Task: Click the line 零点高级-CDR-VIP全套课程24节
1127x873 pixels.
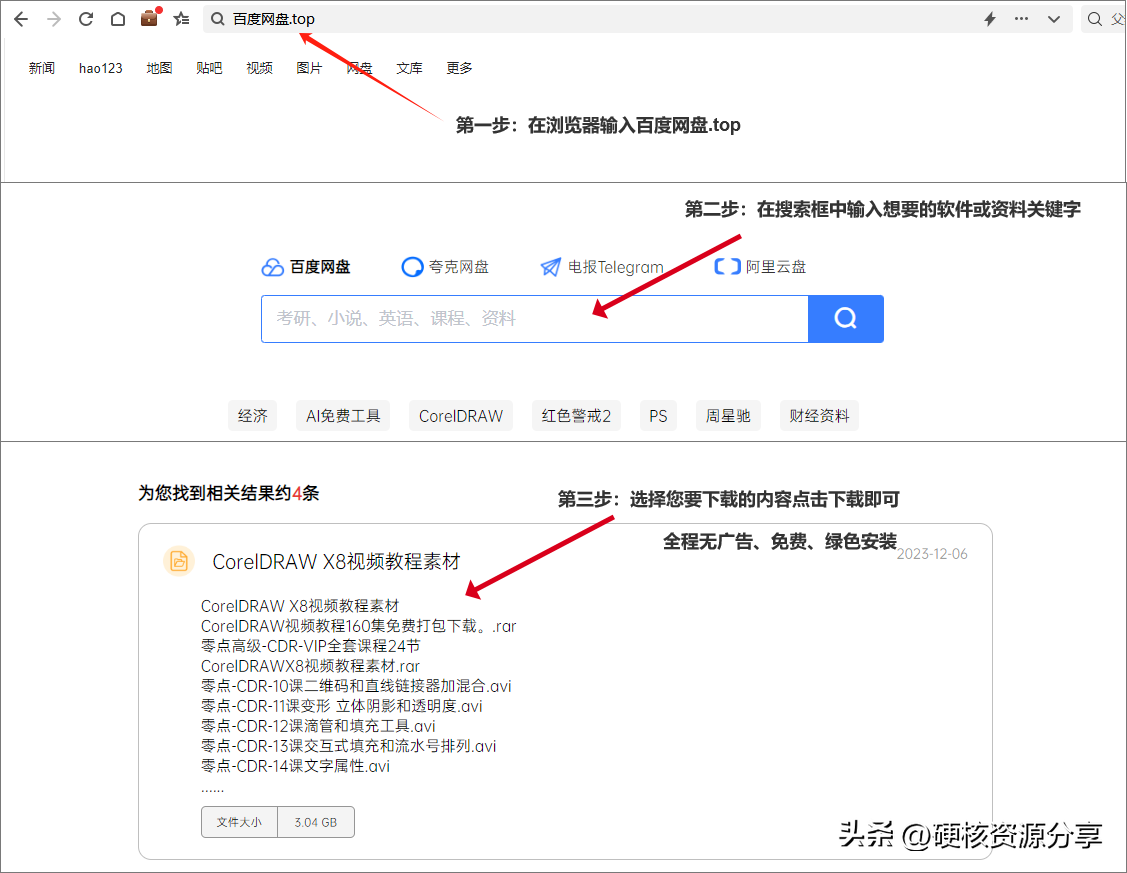Action: pyautogui.click(x=310, y=647)
